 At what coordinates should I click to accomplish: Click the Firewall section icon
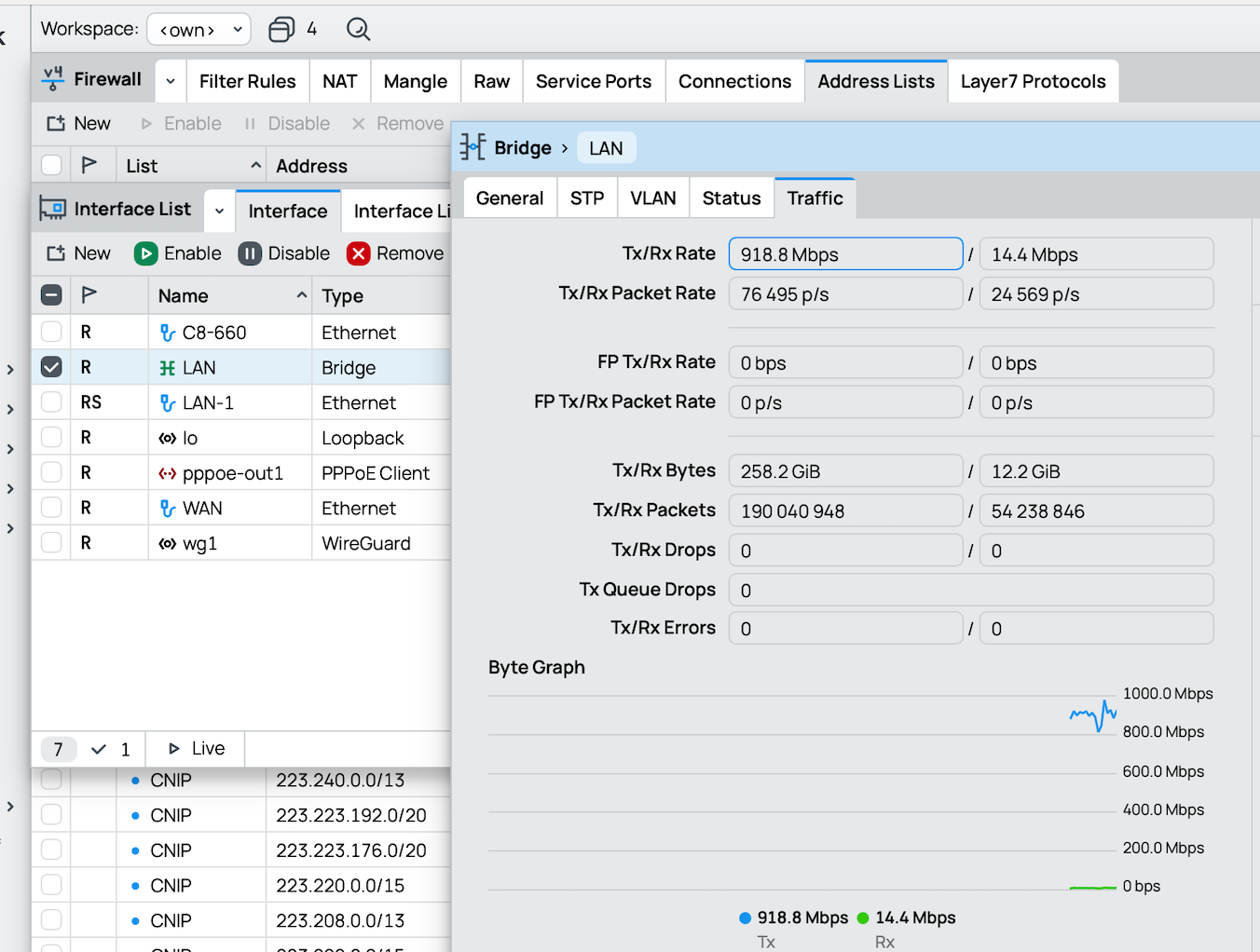(53, 79)
